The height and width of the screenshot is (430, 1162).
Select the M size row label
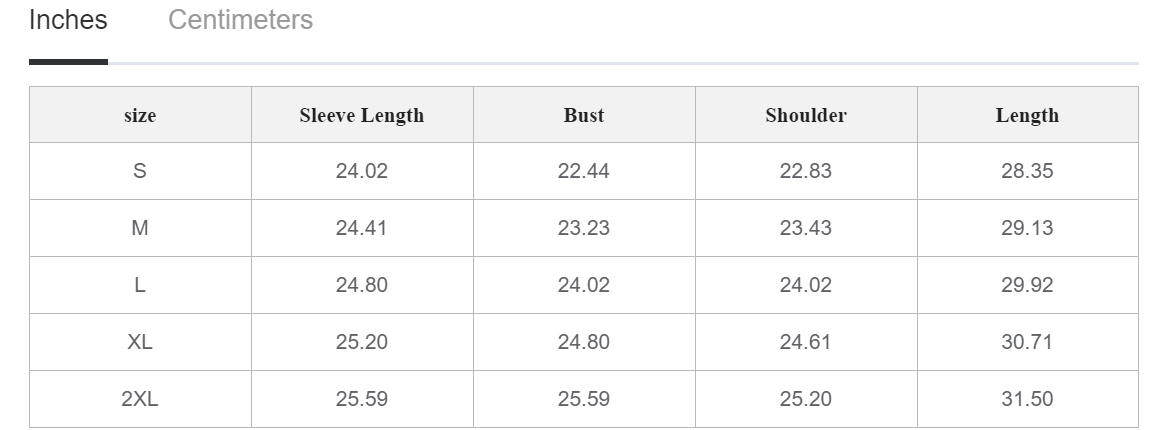pos(140,228)
